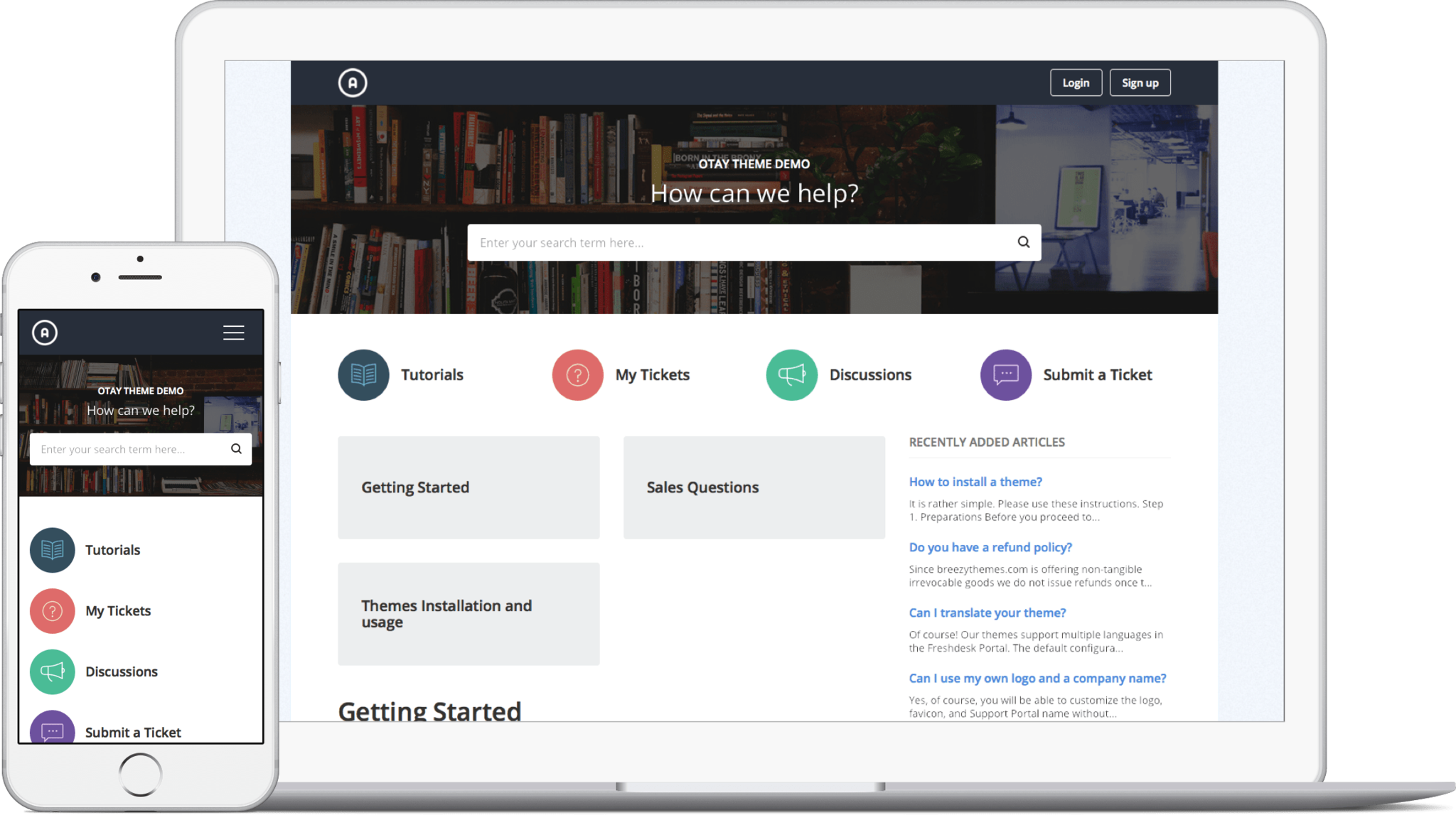Open Themes Installation and usage card
This screenshot has height=815, width=1456.
click(x=469, y=614)
